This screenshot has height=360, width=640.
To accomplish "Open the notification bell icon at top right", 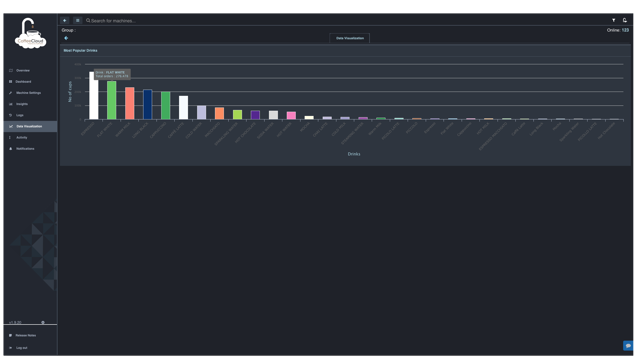I will tap(624, 20).
